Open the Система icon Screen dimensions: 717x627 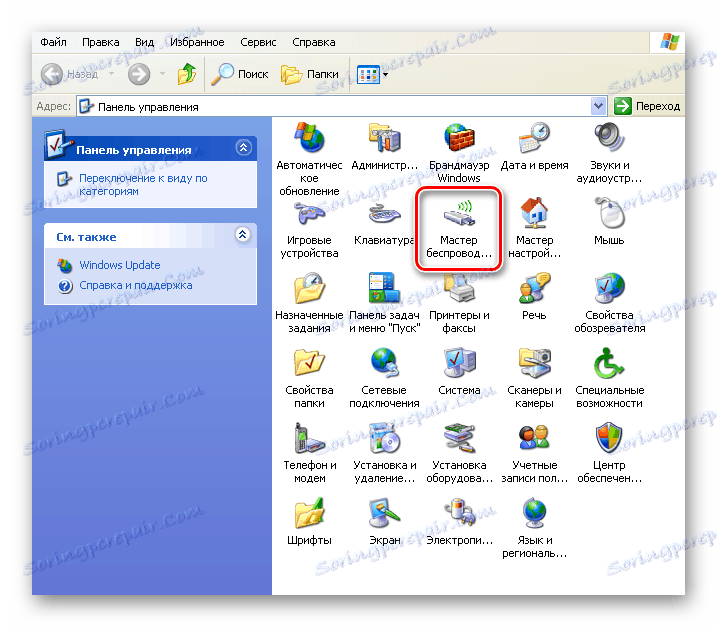click(x=459, y=363)
